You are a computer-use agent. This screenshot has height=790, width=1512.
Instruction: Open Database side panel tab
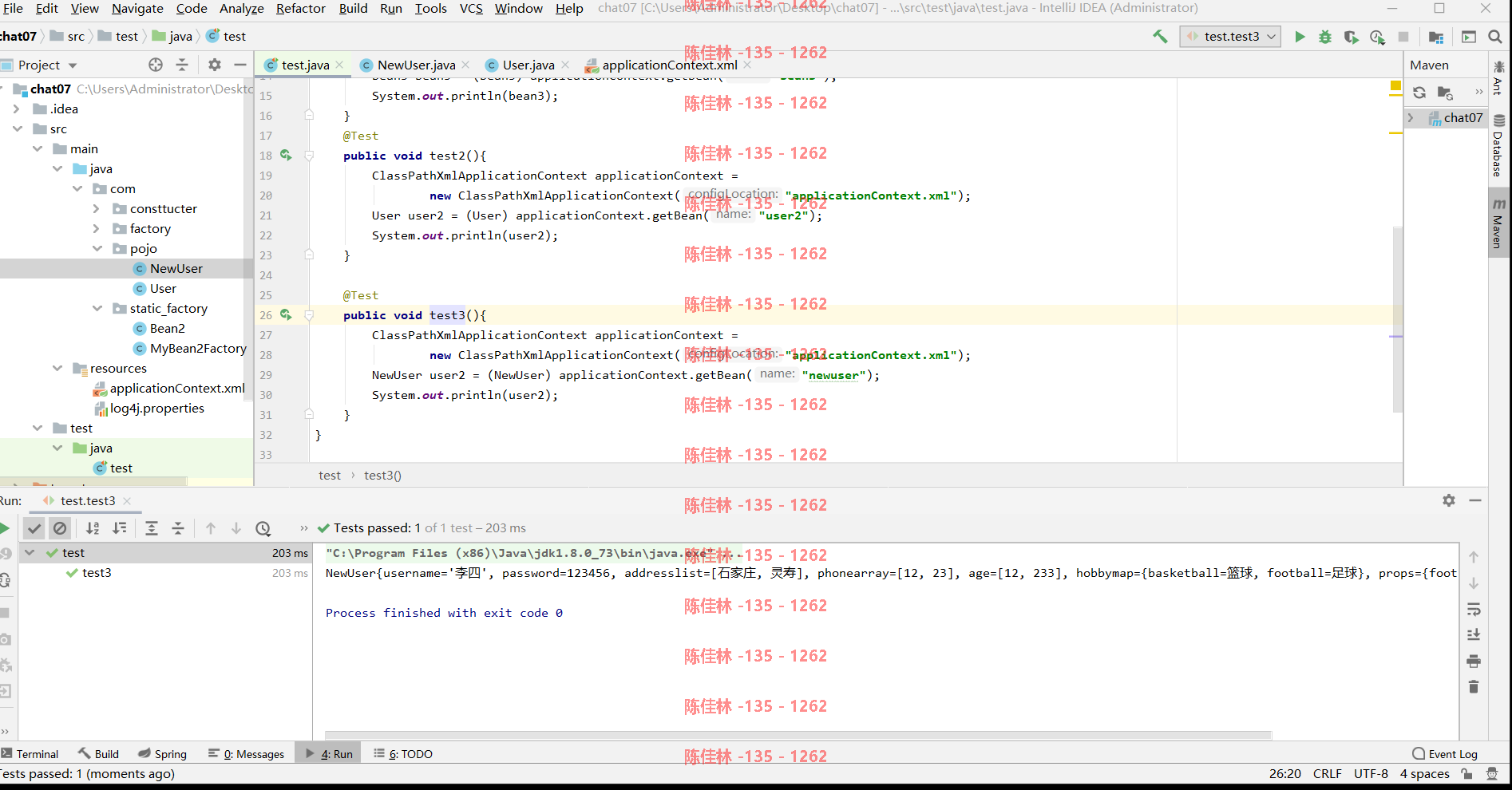pos(1498,146)
